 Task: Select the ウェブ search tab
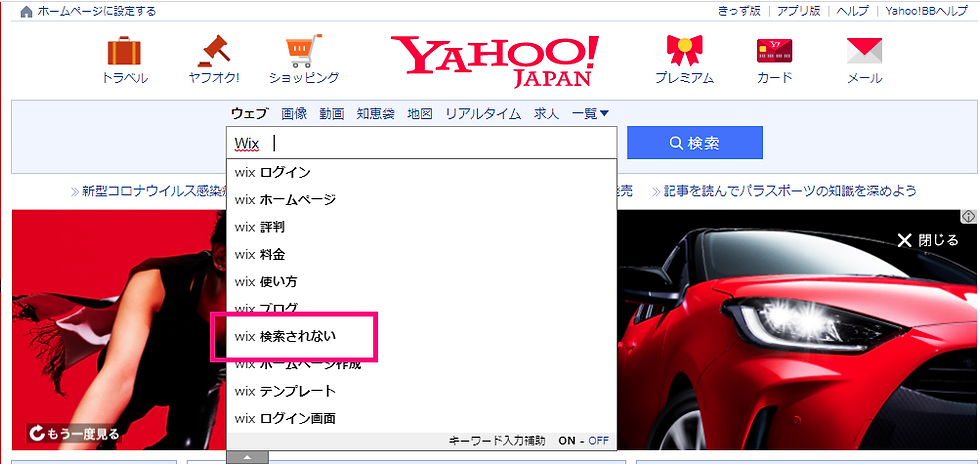tap(249, 114)
